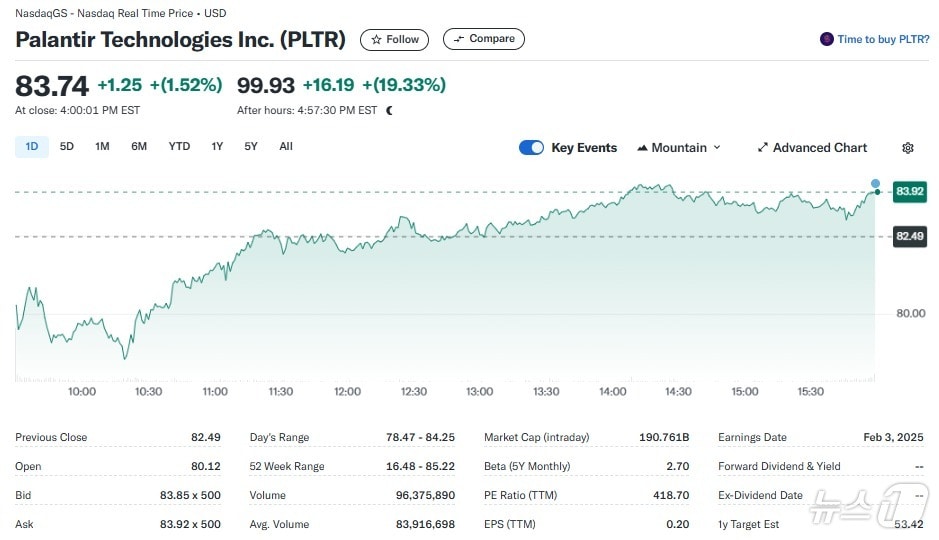Select the 5Y time range
The width and height of the screenshot is (939, 540).
click(x=251, y=147)
